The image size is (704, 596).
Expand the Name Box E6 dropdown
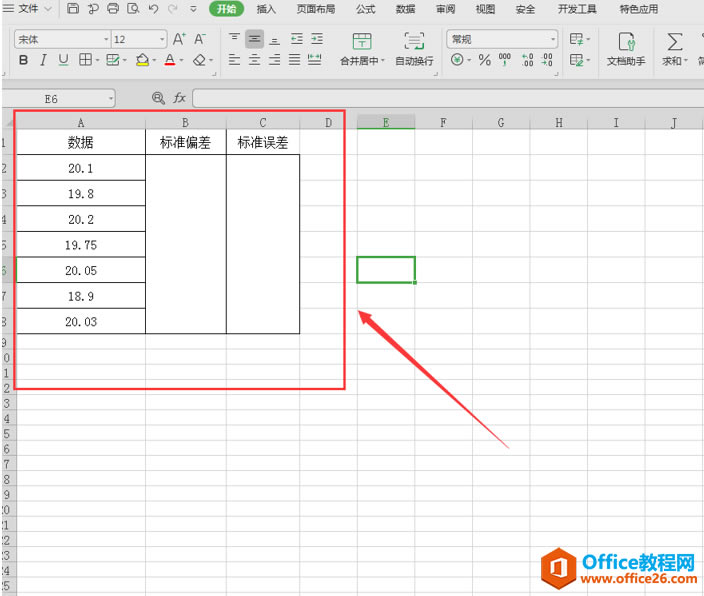click(x=110, y=98)
